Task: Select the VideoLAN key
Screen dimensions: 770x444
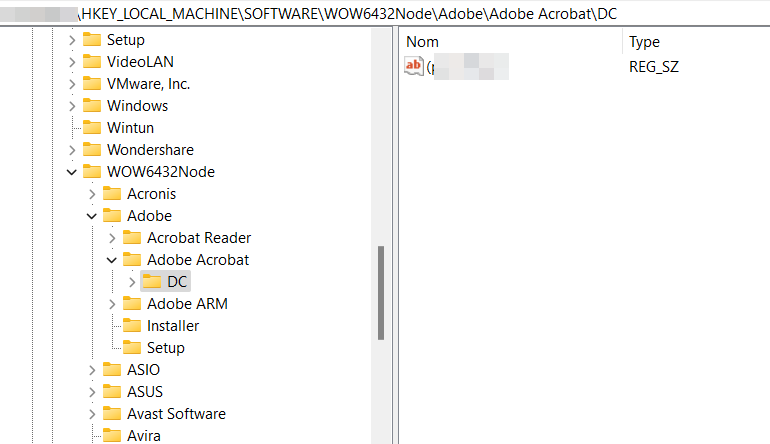Action: tap(140, 62)
